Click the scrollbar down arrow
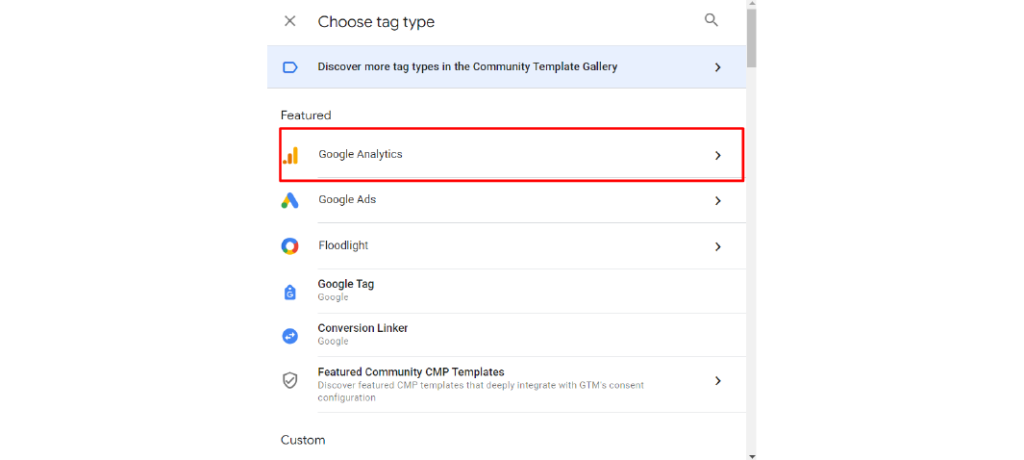The height and width of the screenshot is (460, 1024). tap(751, 455)
